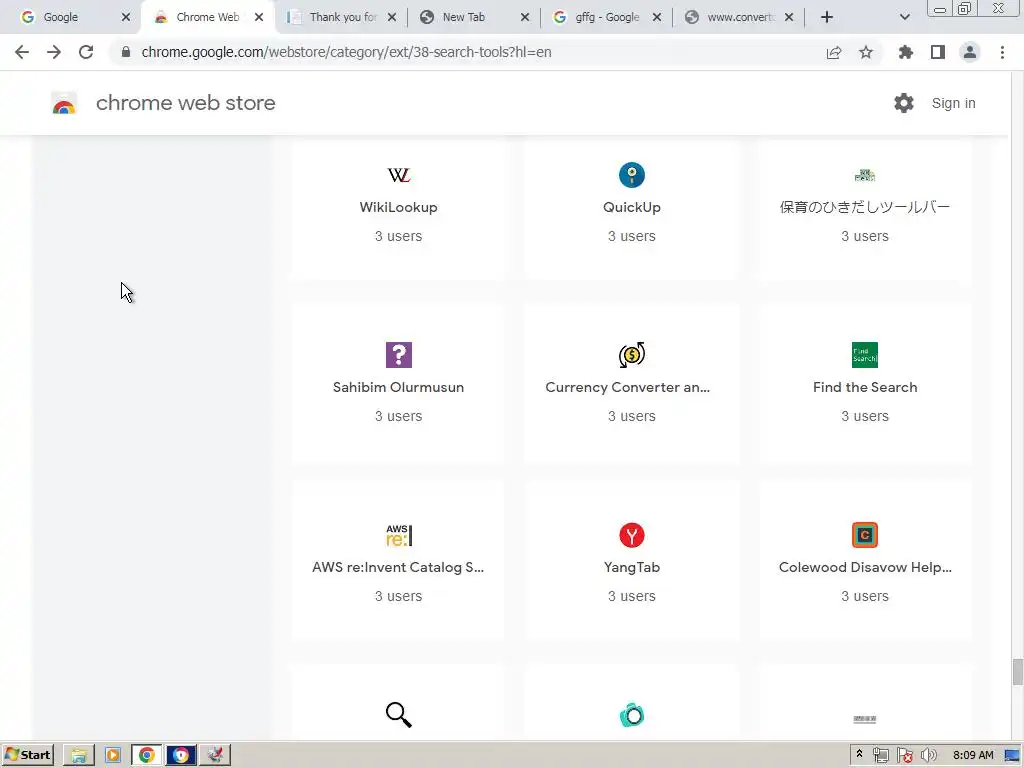Go back to the previous page
This screenshot has height=768, width=1024.
(x=22, y=52)
